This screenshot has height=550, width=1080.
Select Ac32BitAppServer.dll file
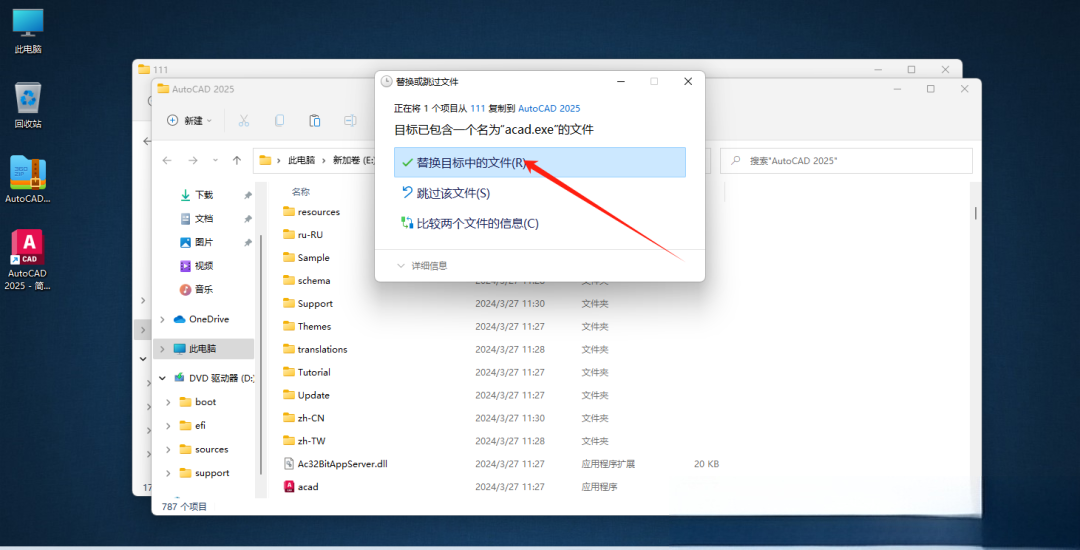coord(342,464)
